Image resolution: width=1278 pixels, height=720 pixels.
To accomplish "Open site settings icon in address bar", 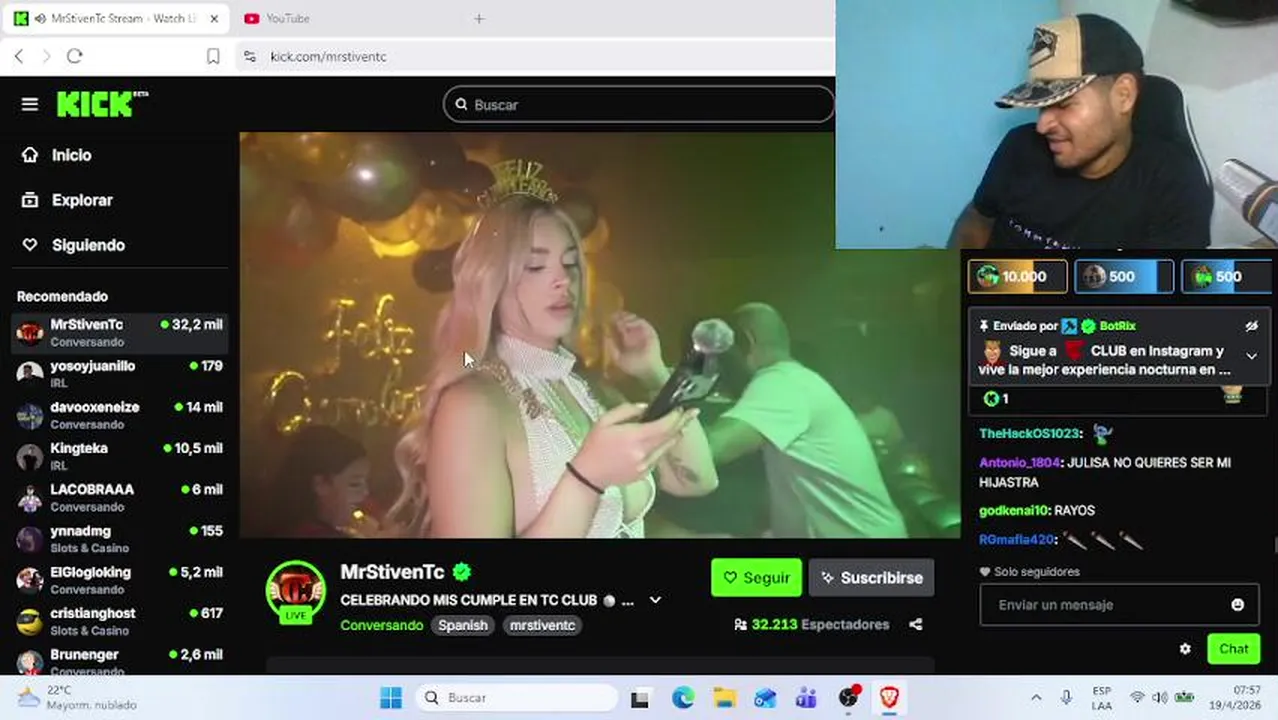I will (x=249, y=57).
